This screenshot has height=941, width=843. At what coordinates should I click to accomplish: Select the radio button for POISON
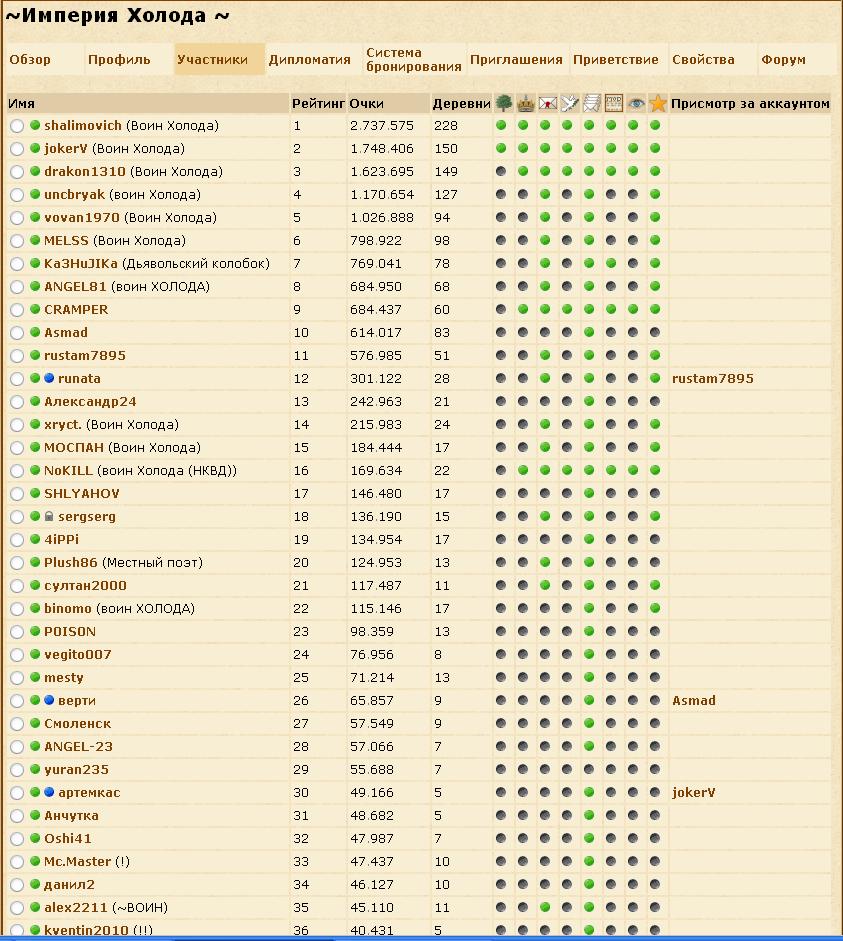coord(17,631)
